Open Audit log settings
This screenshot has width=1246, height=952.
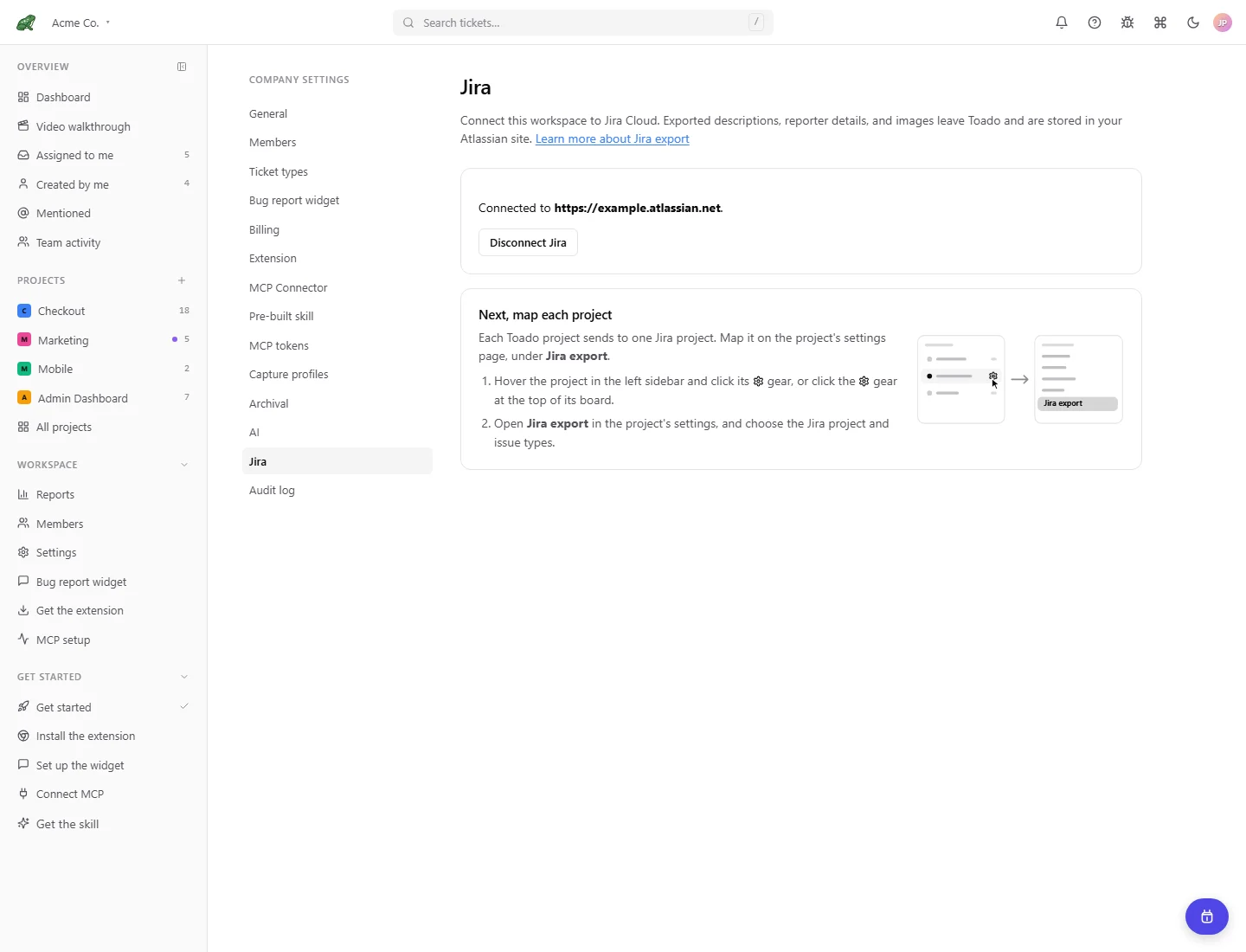coord(337,490)
